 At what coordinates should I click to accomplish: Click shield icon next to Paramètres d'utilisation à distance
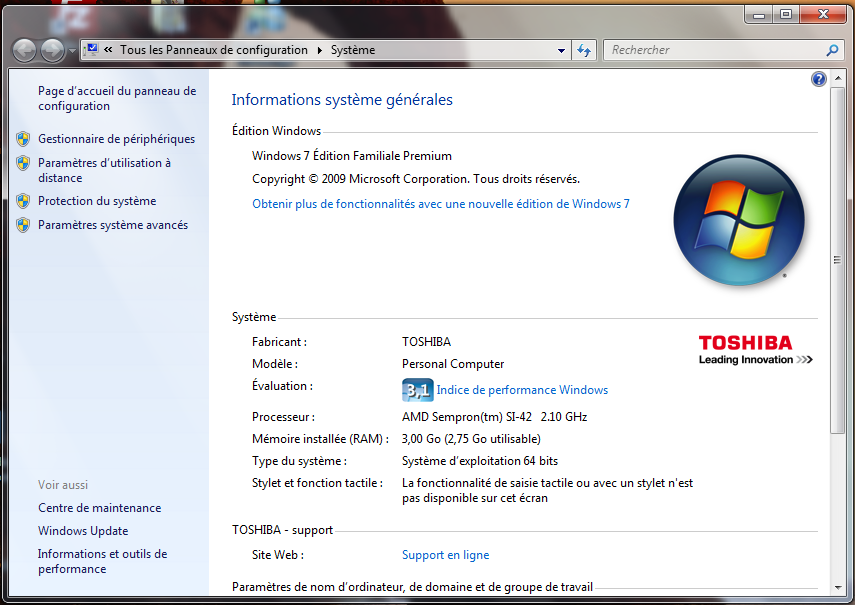pyautogui.click(x=23, y=163)
